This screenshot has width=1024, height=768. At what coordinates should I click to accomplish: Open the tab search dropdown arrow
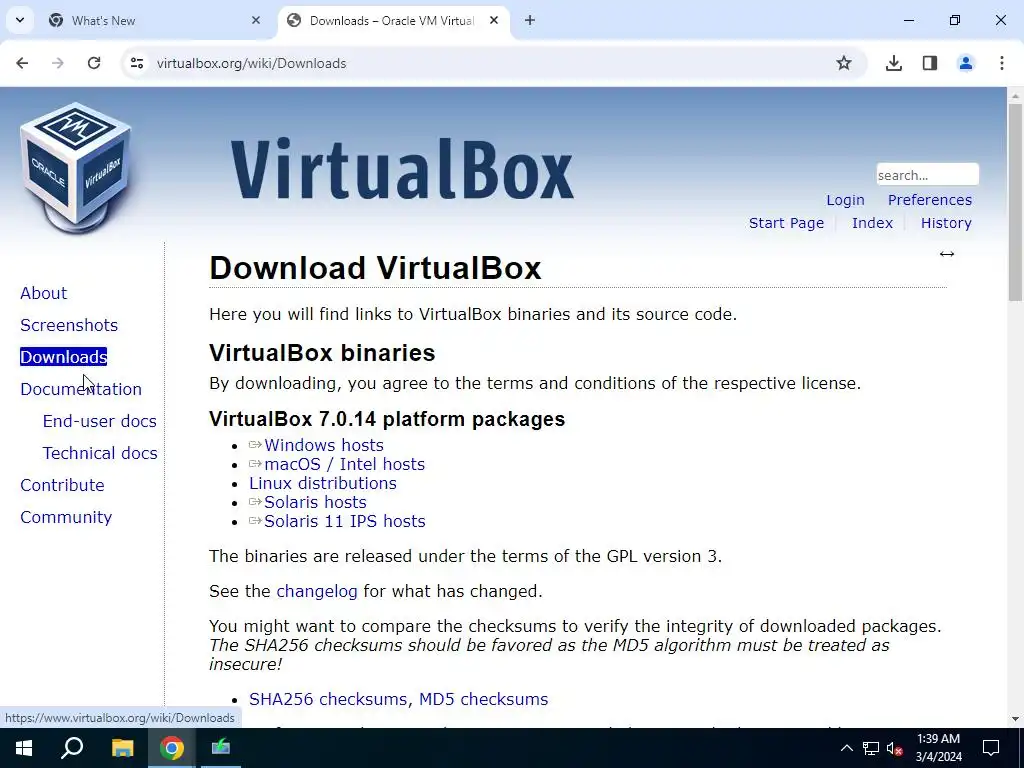tap(20, 20)
